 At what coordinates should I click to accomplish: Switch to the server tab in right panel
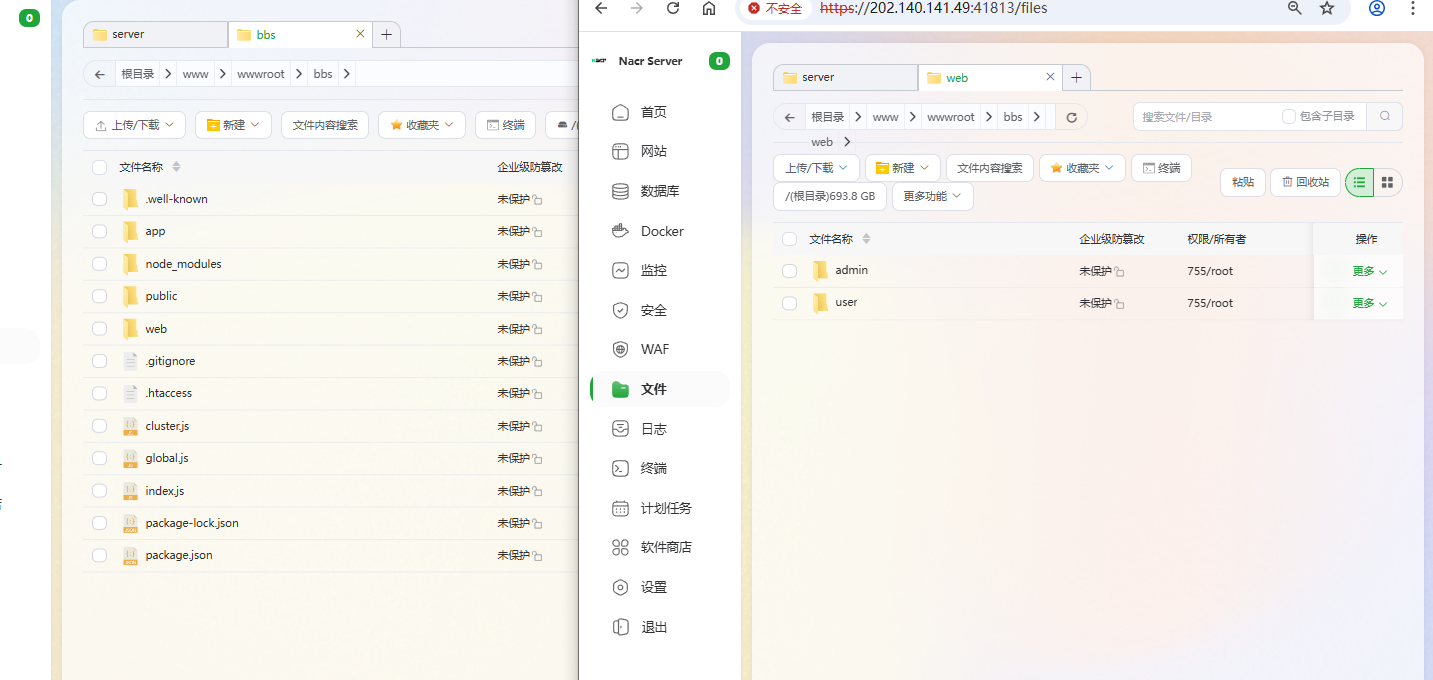click(x=844, y=77)
